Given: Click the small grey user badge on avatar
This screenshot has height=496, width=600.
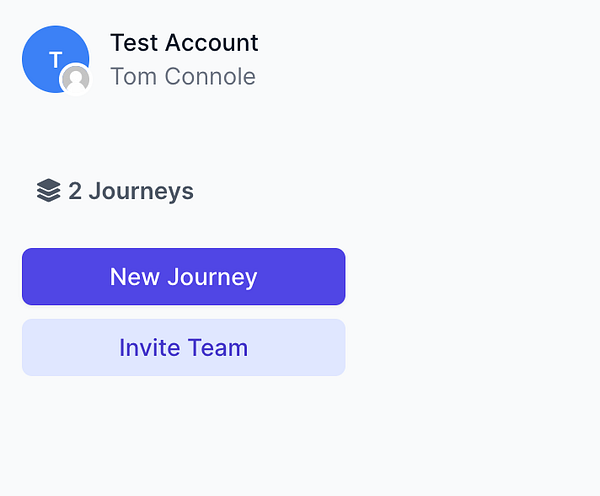Looking at the screenshot, I should click(75, 79).
